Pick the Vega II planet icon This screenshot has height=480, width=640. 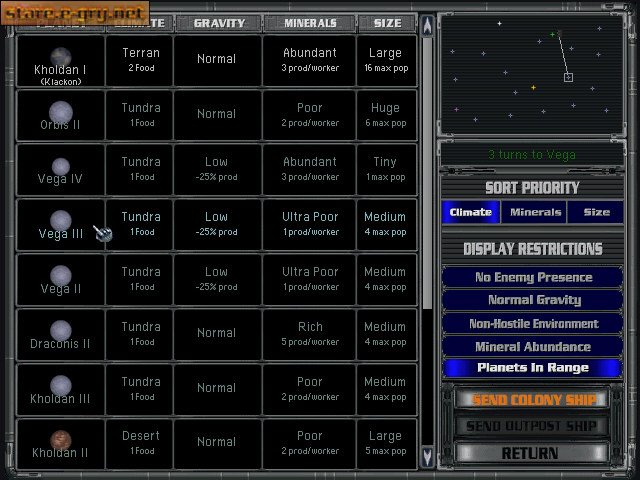tap(61, 276)
